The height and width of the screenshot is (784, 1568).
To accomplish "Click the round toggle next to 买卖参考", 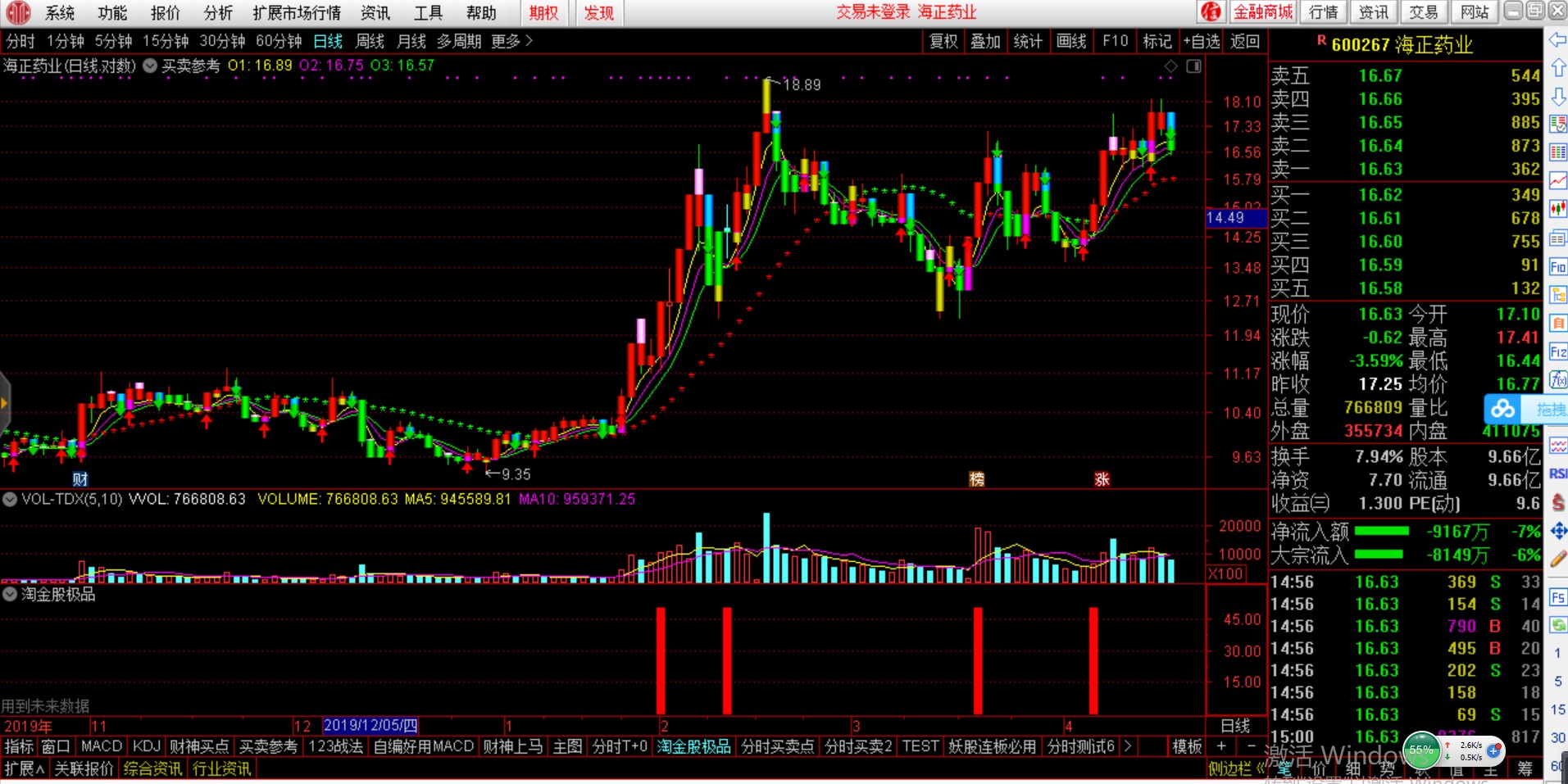I will pos(150,66).
